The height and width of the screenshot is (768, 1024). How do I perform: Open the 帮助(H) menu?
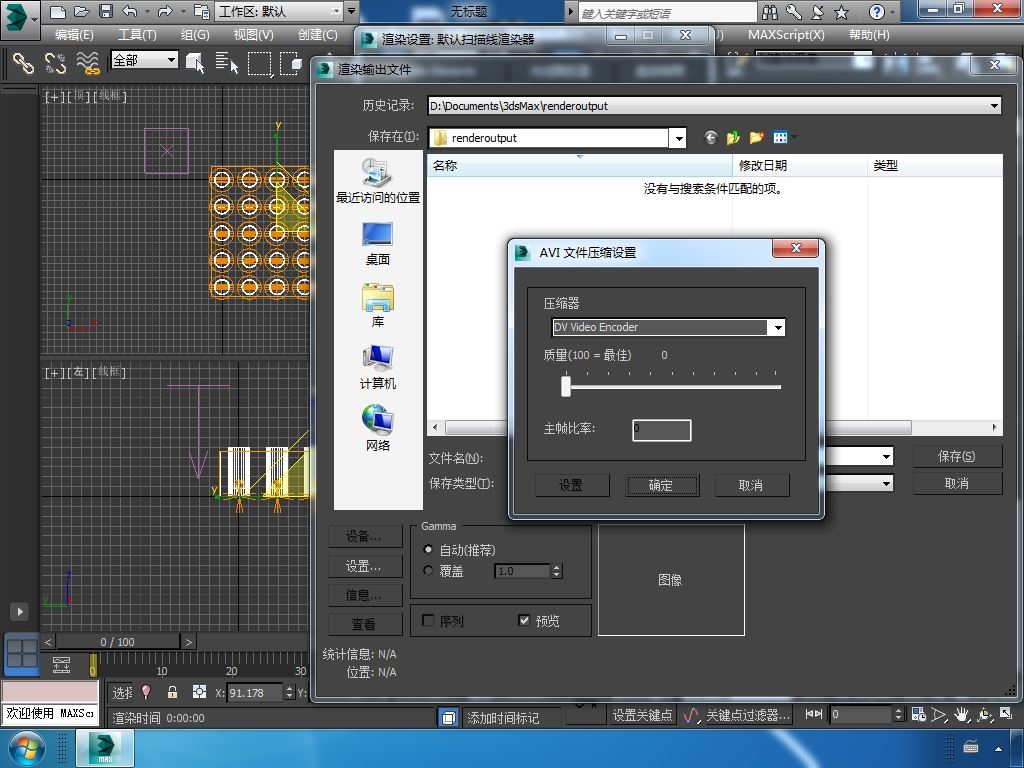(869, 35)
